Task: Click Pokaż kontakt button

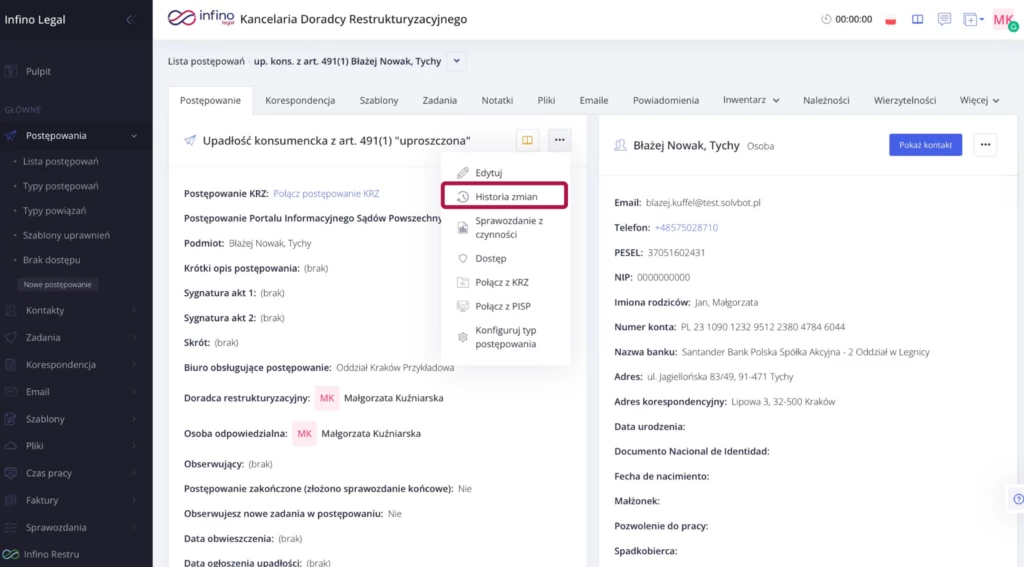Action: tap(925, 145)
